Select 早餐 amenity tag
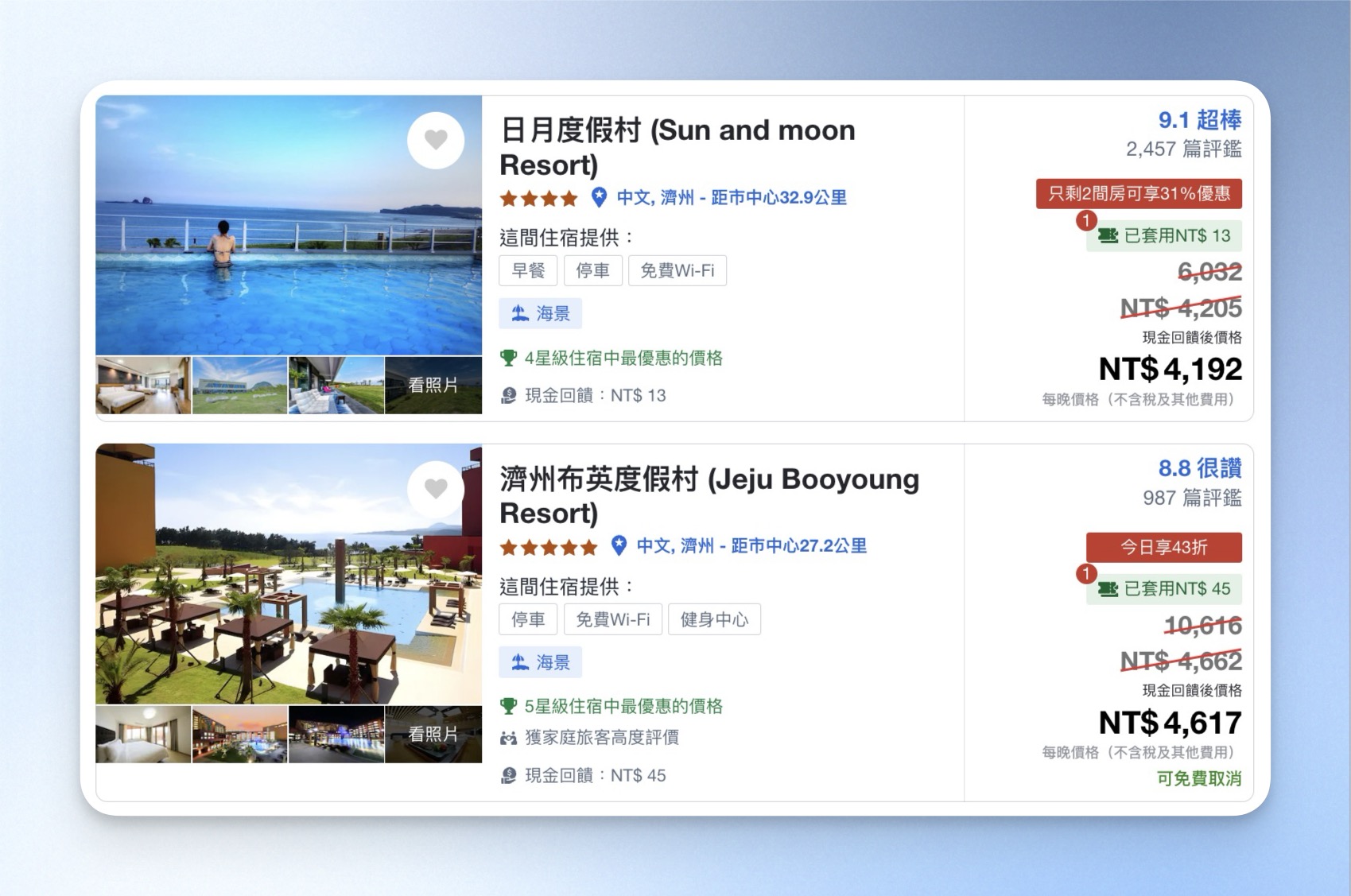Viewport: 1351px width, 896px height. pyautogui.click(x=529, y=270)
